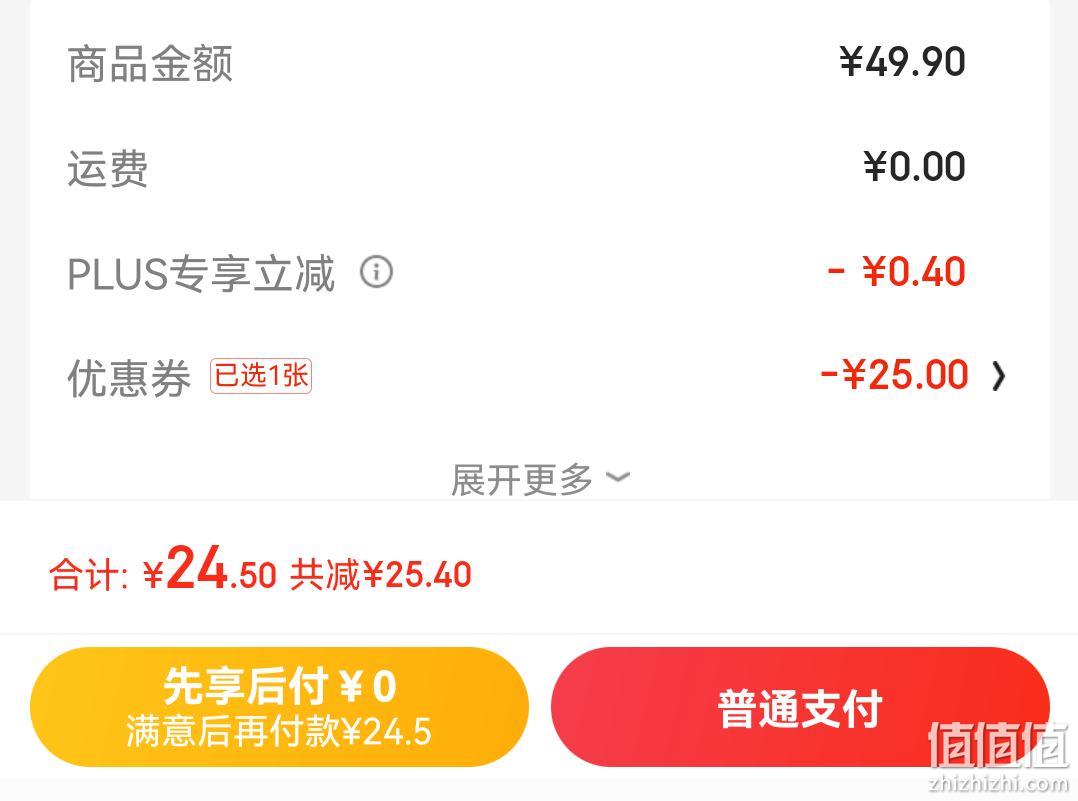The width and height of the screenshot is (1078, 801).
Task: Tap the 合计 ¥24.50 total
Action: coord(163,571)
